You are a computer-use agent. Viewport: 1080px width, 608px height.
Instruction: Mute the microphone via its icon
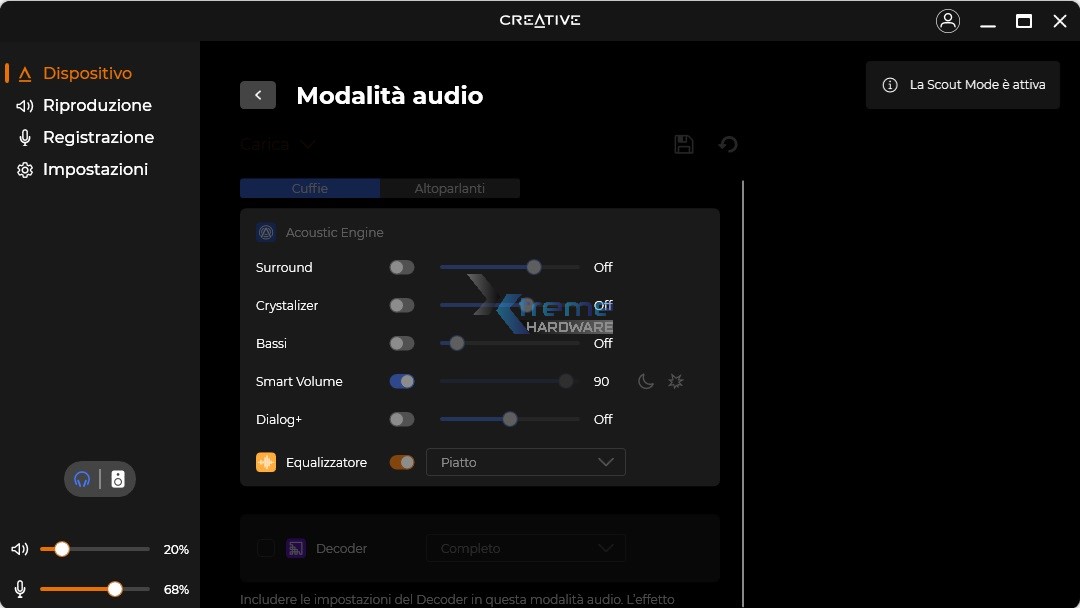(20, 589)
